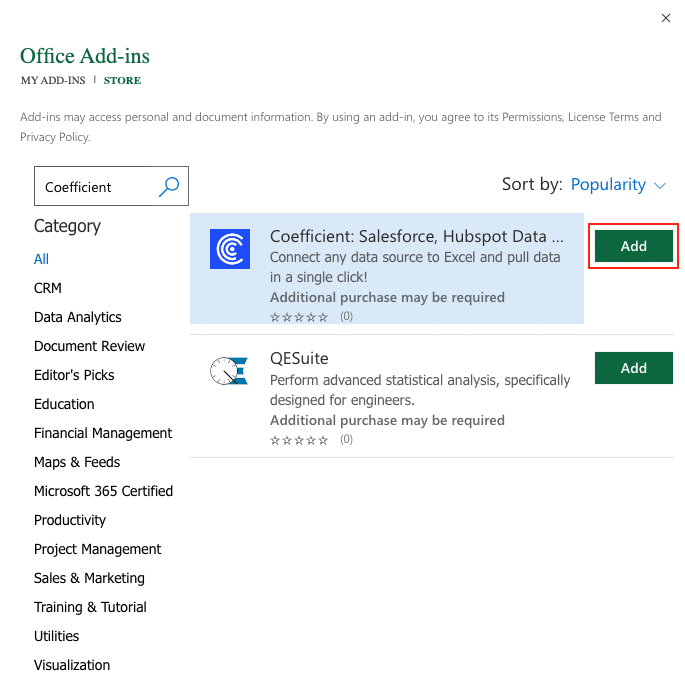Add the QESuite add-in
685x699 pixels.
click(633, 368)
